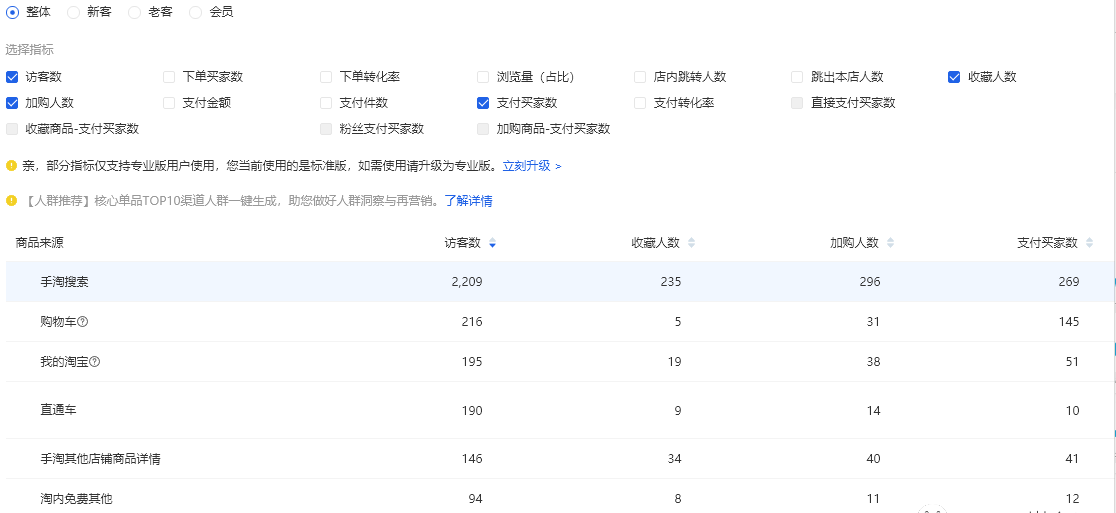
Task: Enable the 浏览量（占比）checkbox
Action: pyautogui.click(x=483, y=77)
